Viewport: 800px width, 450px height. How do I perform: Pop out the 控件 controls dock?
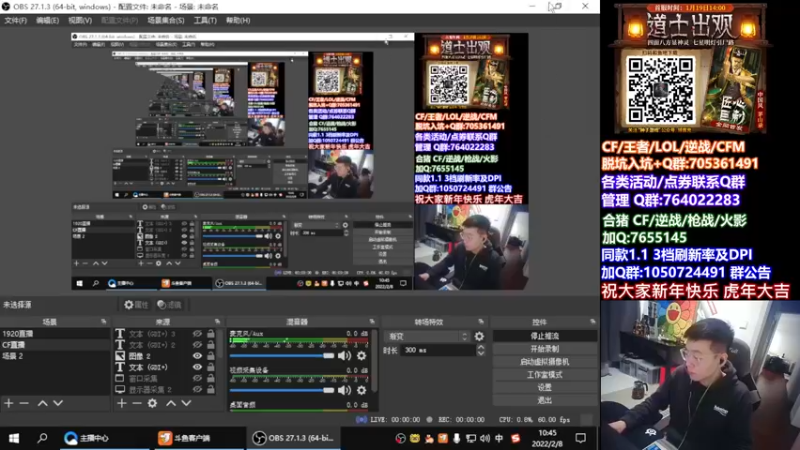point(592,321)
